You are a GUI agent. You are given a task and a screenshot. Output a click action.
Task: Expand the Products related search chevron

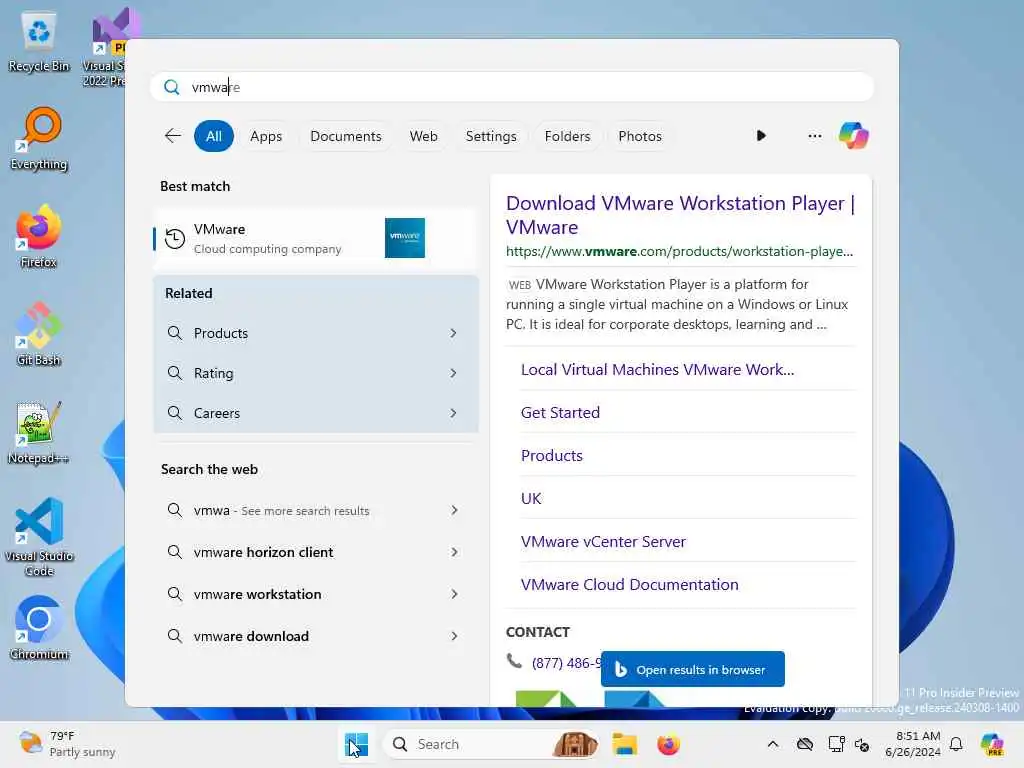coord(453,333)
